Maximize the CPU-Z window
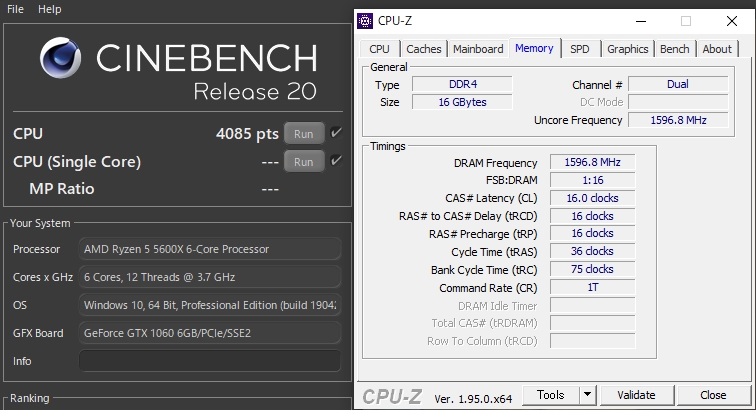756x410 pixels. click(686, 21)
